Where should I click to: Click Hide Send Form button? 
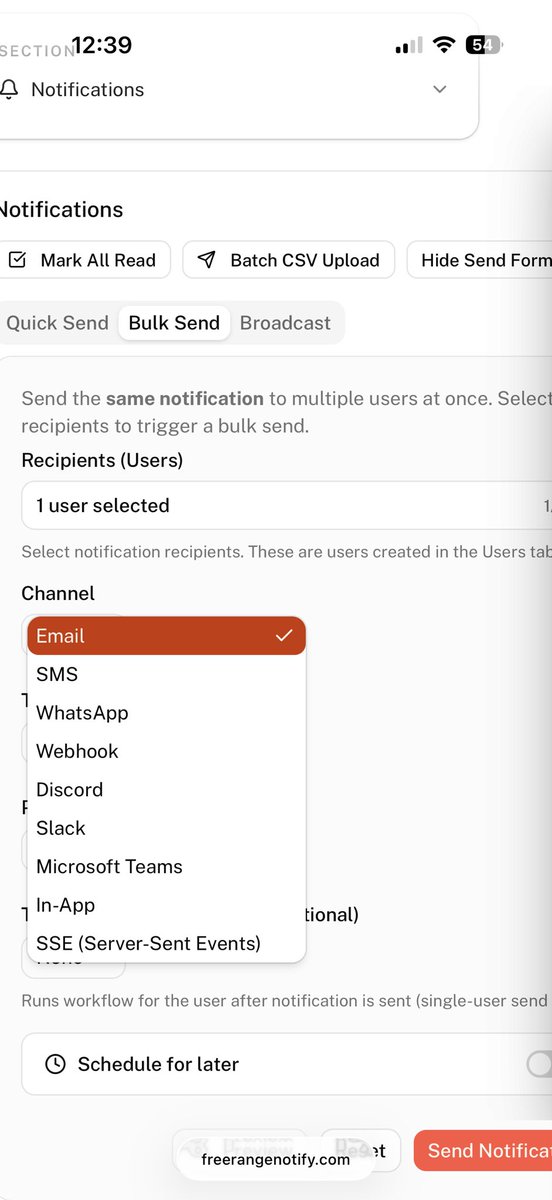[480, 260]
